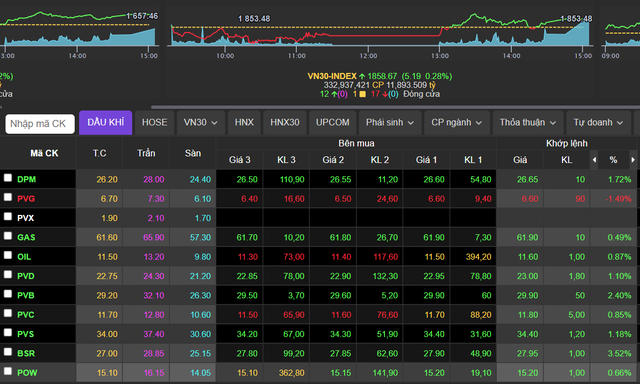Open the POW stock code
This screenshot has width=640, height=384.
coord(27,373)
